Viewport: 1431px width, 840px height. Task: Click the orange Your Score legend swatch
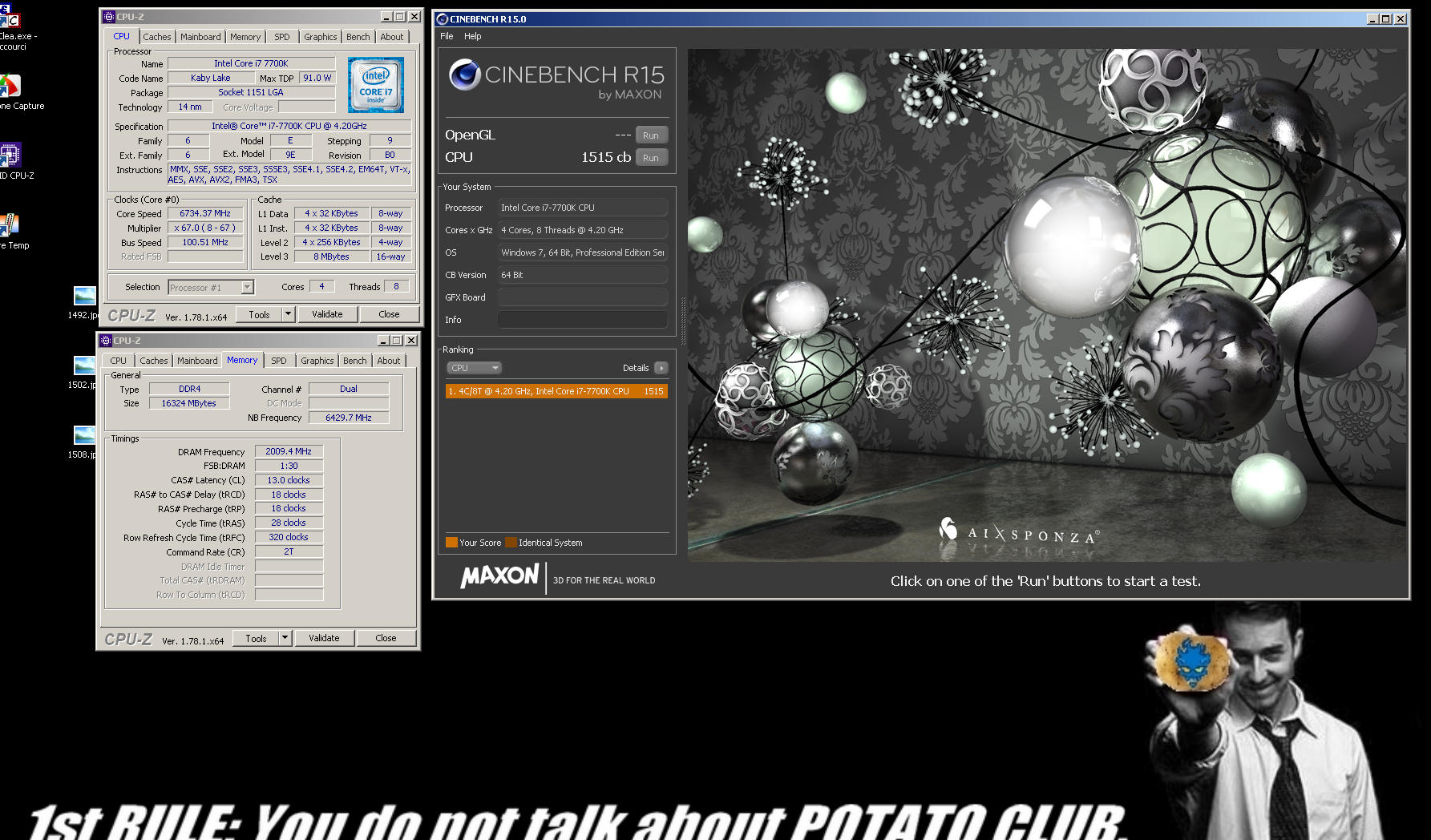(451, 543)
